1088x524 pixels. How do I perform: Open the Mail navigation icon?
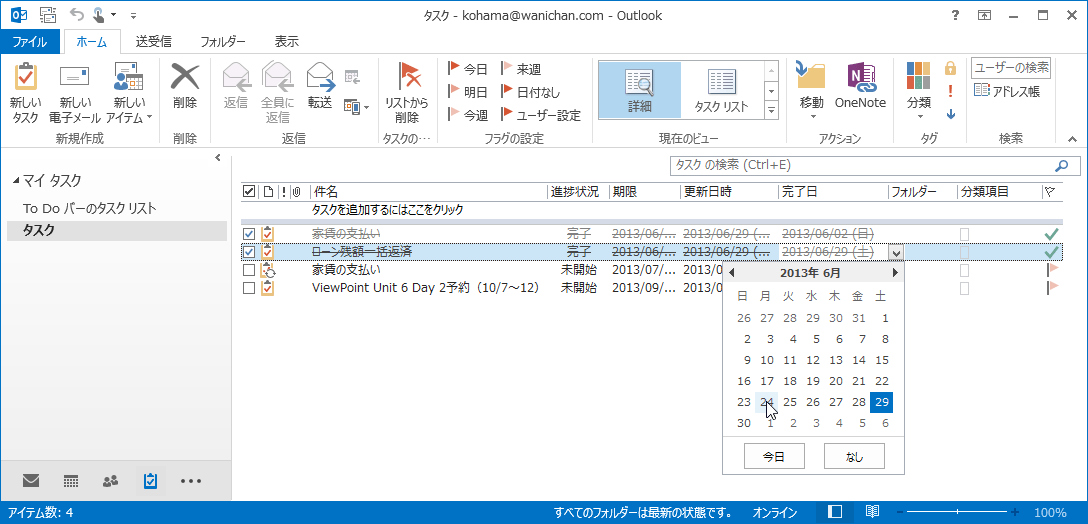pyautogui.click(x=31, y=480)
